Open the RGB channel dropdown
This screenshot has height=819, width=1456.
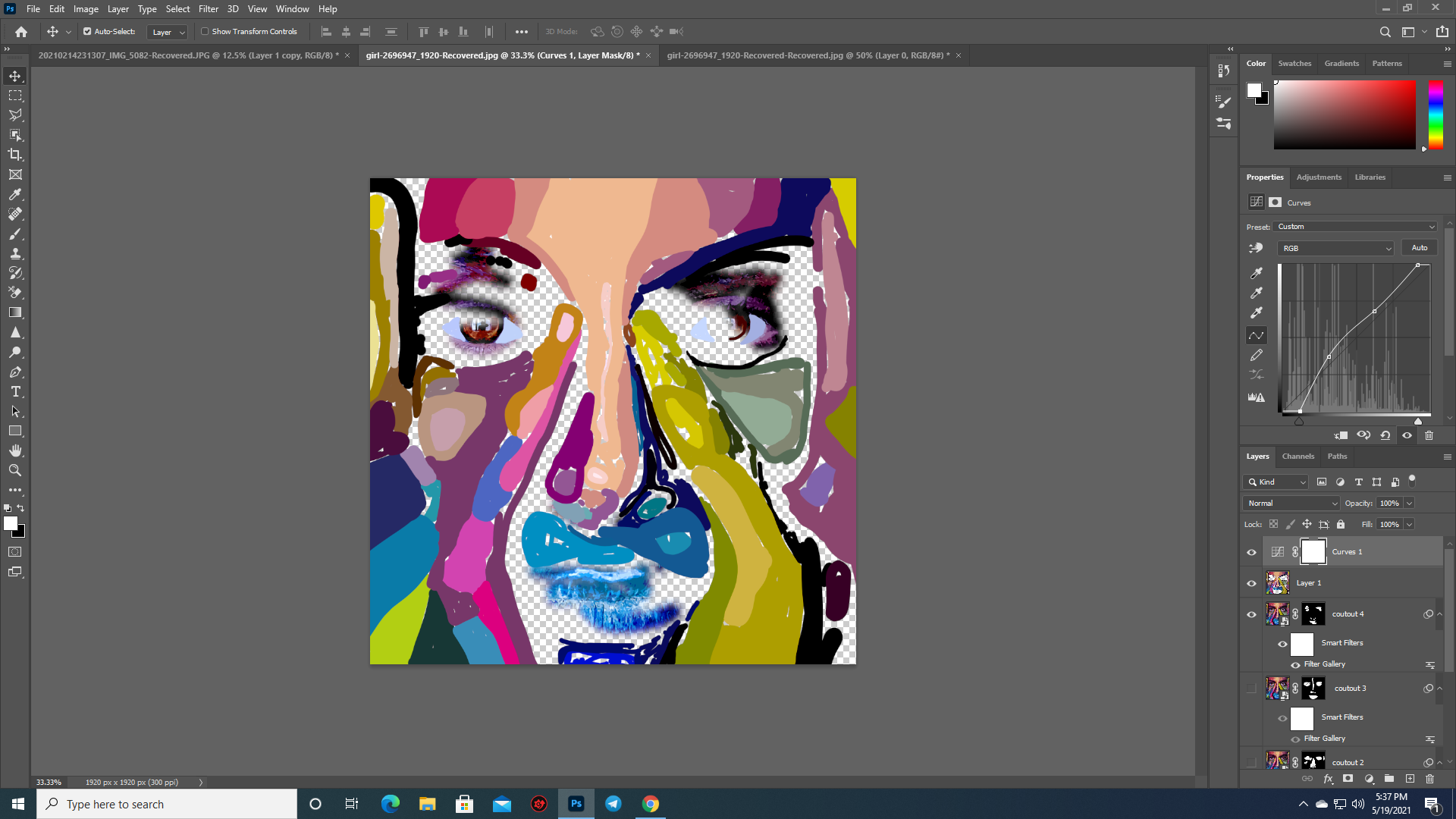(x=1335, y=248)
